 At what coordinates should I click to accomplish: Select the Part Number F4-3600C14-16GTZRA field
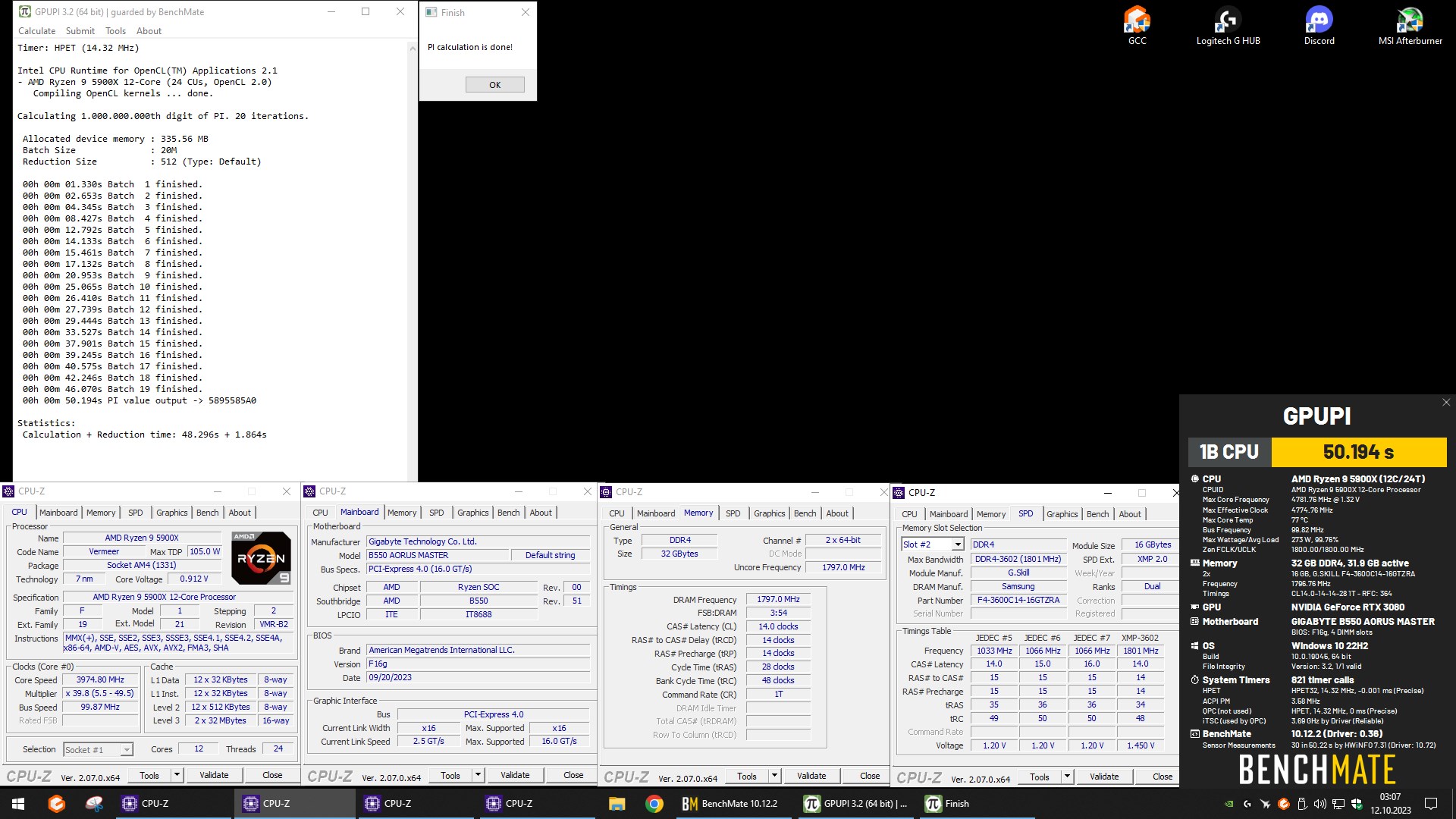point(1018,600)
